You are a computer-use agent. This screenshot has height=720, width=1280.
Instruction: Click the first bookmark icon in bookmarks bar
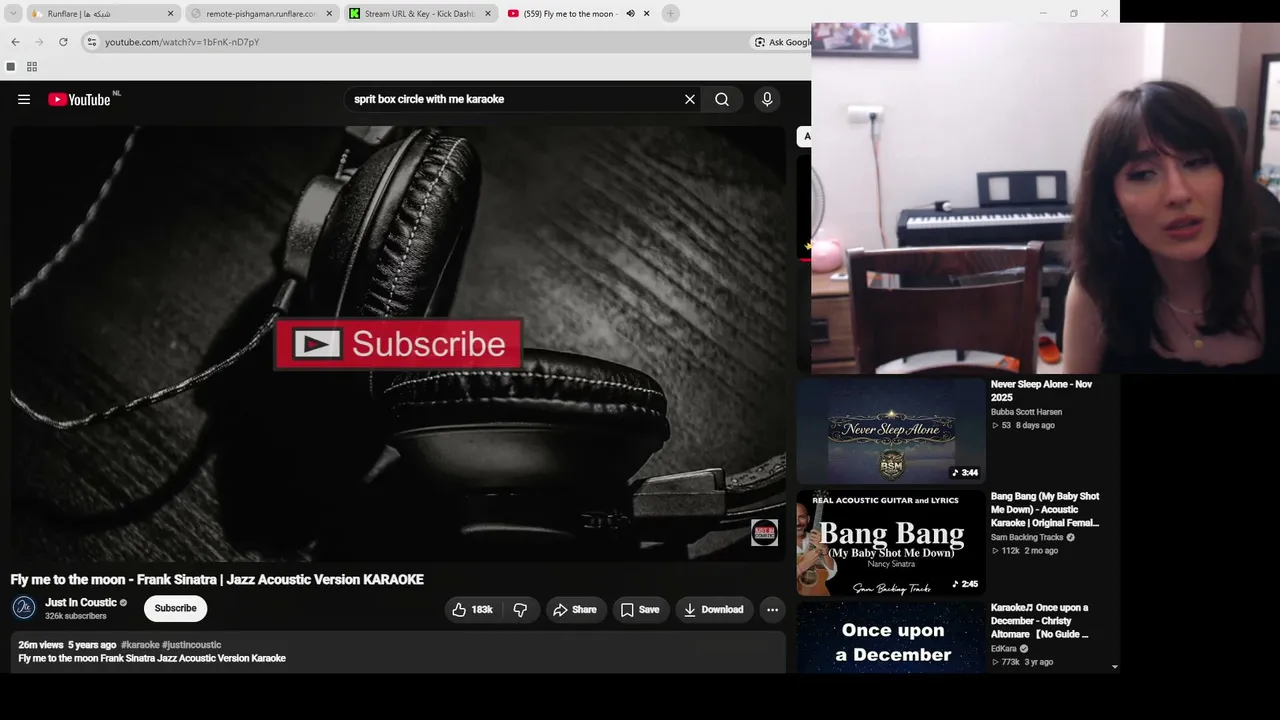(10, 67)
